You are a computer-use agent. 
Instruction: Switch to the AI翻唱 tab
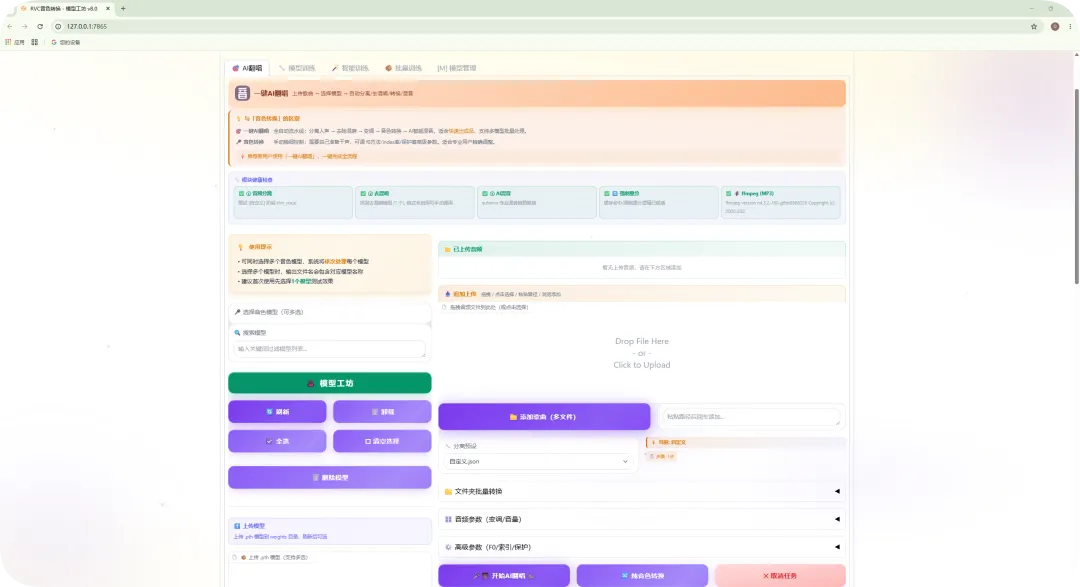pyautogui.click(x=247, y=68)
